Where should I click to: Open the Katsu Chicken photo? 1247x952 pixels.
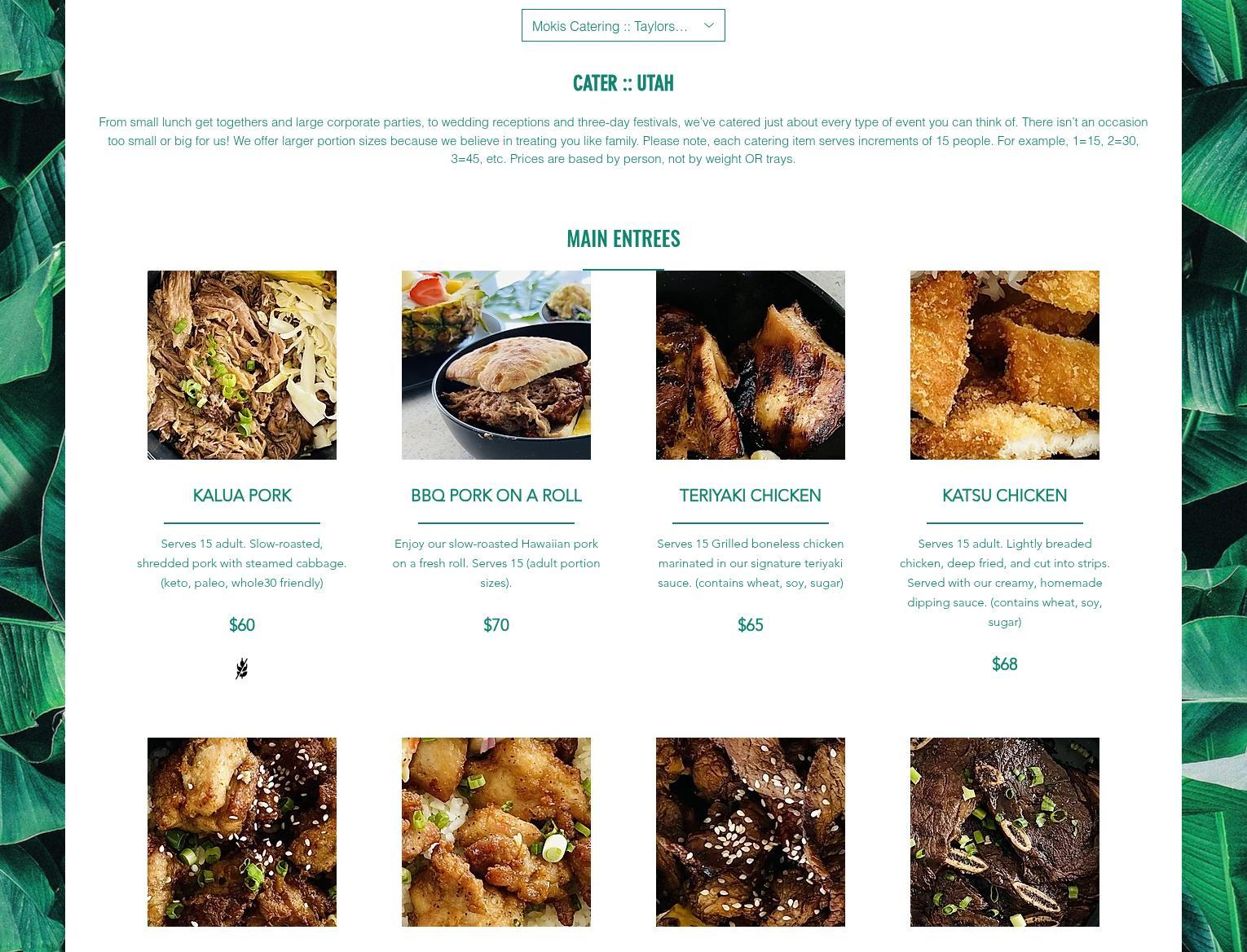coord(1005,365)
